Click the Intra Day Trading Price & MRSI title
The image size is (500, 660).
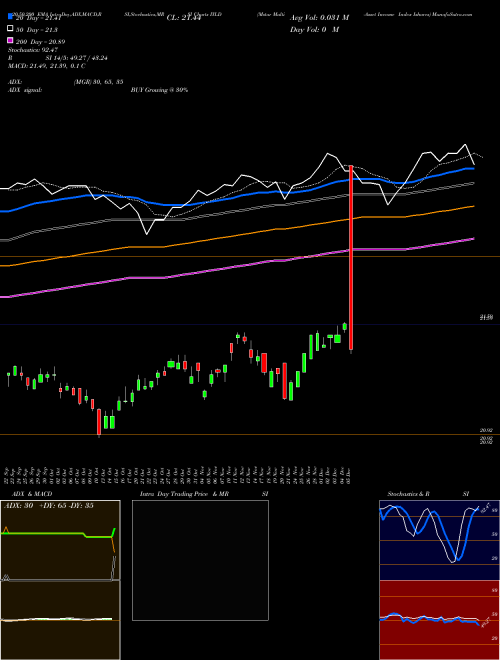click(x=204, y=494)
